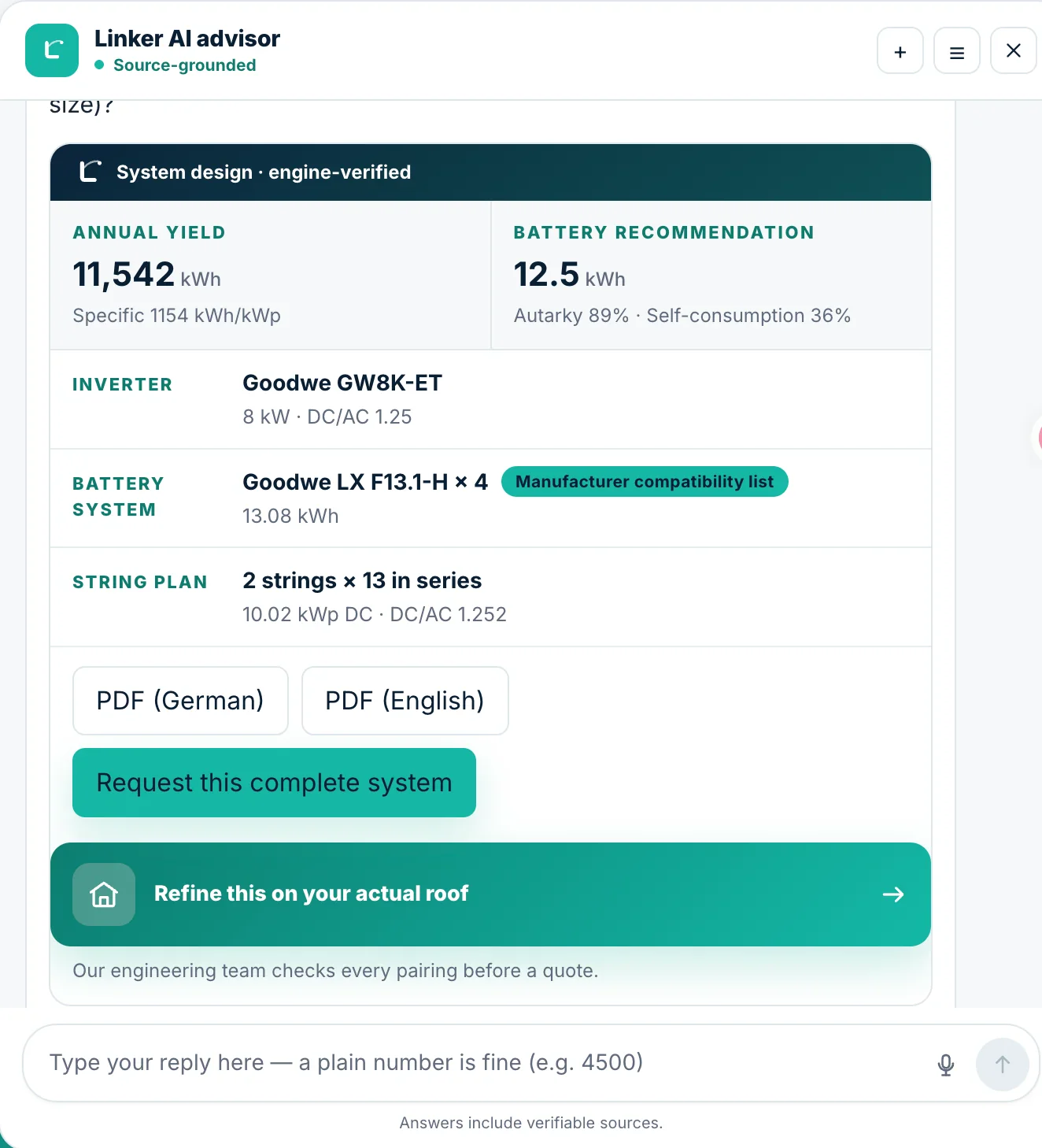Click the Goodwe GW8K-ET inverter name
This screenshot has height=1148, width=1042.
click(x=342, y=383)
